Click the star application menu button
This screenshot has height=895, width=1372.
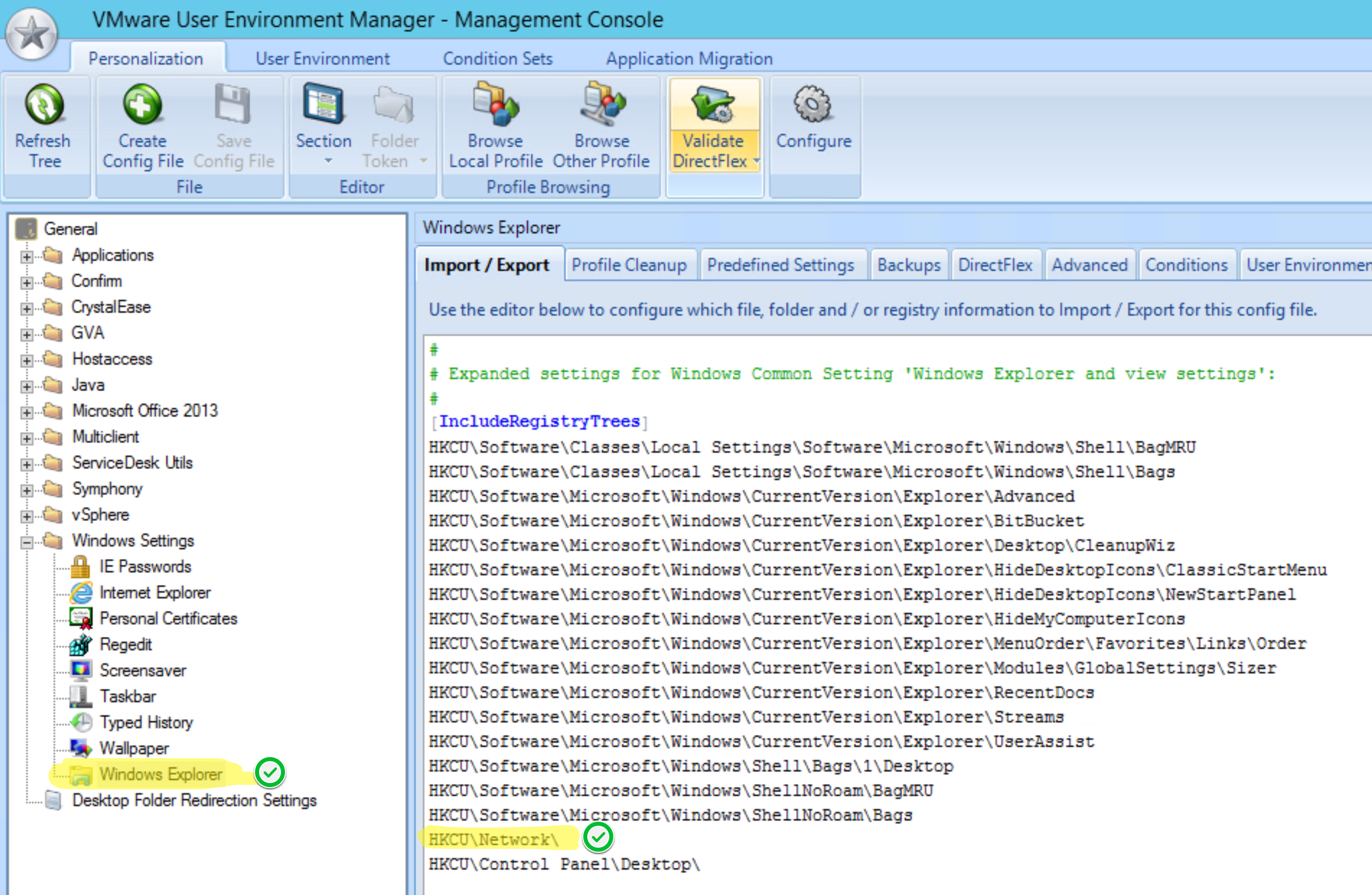click(32, 33)
